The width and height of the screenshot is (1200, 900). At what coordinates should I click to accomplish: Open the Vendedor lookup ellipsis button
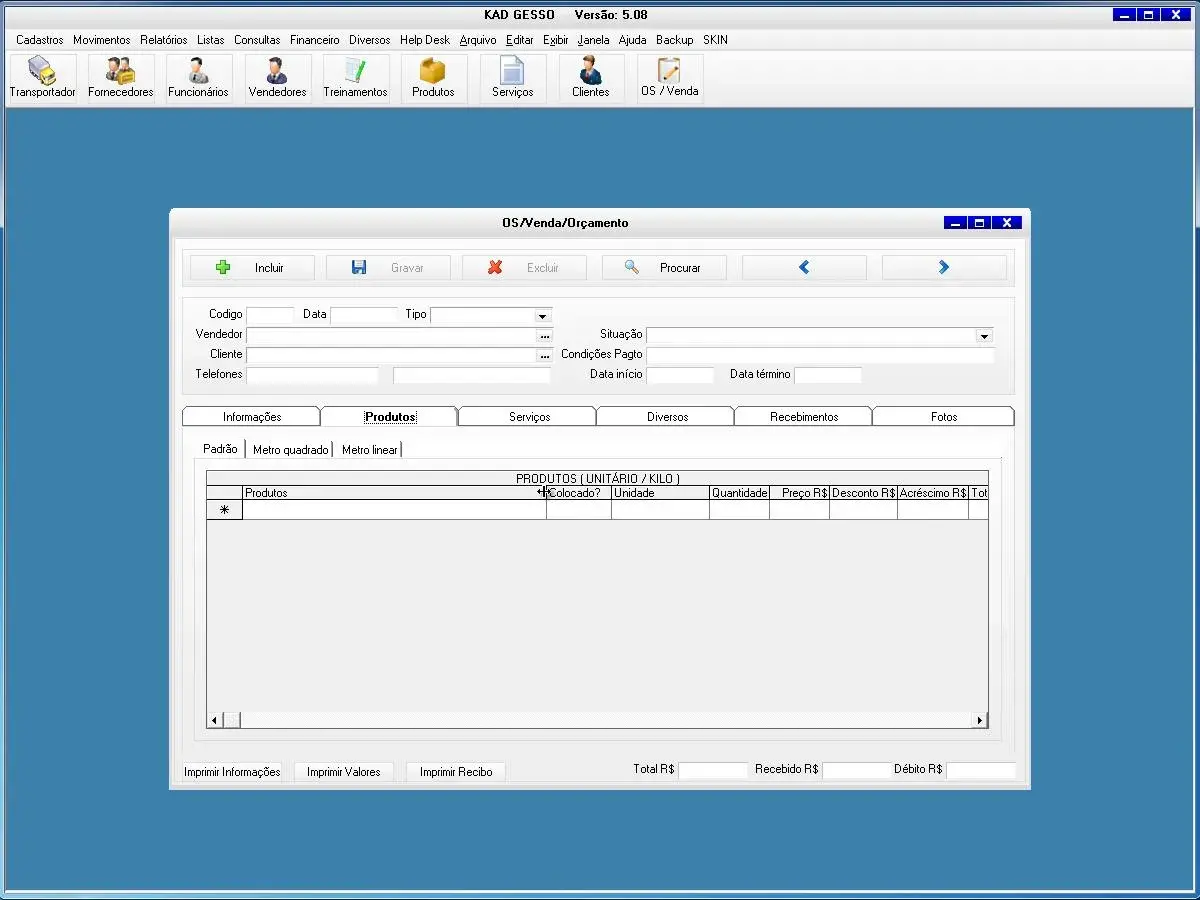click(x=545, y=336)
